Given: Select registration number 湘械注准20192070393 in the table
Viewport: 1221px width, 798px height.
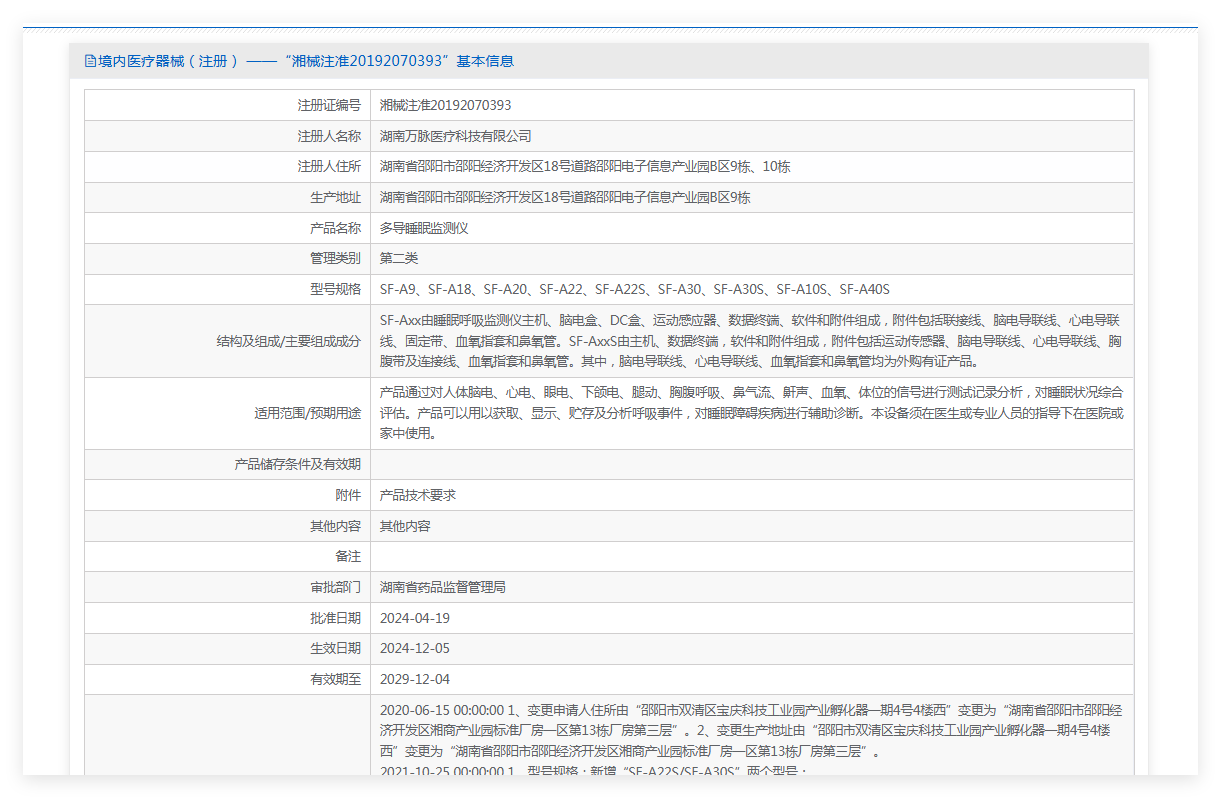Looking at the screenshot, I should (x=445, y=105).
